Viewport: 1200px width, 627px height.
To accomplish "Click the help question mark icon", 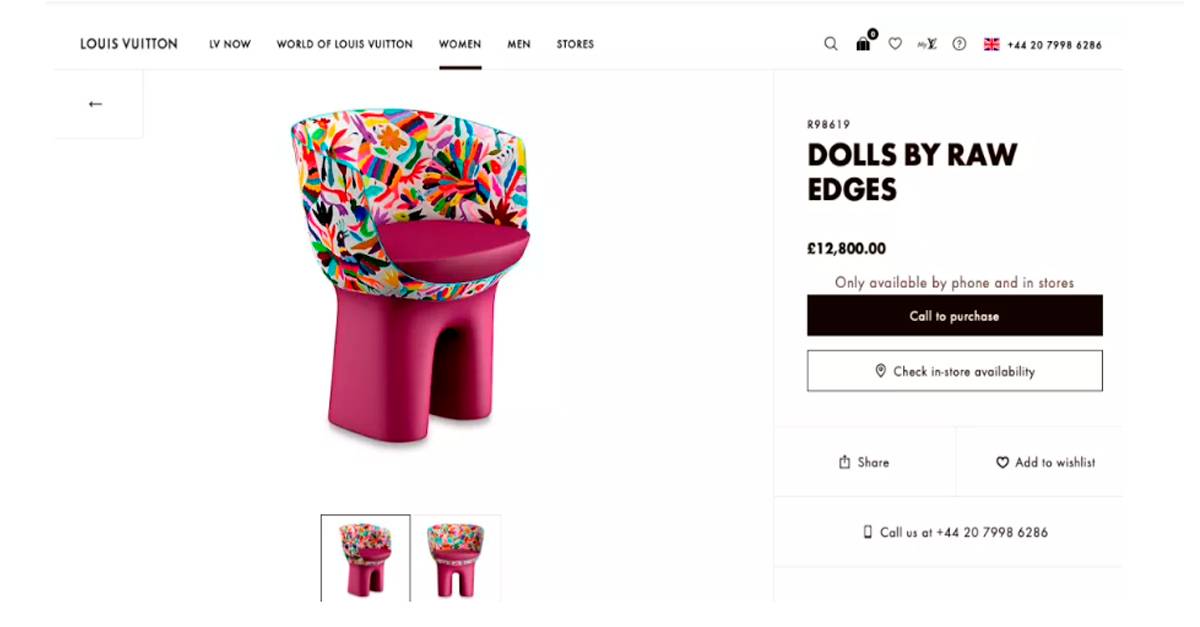I will (959, 44).
